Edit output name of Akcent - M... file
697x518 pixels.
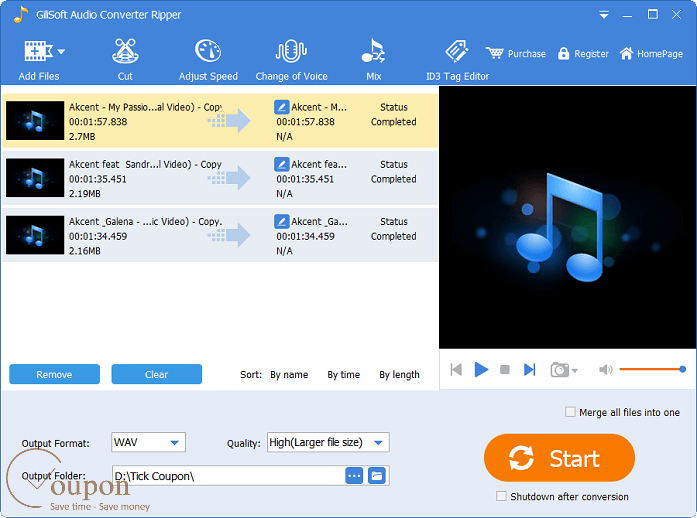click(x=281, y=107)
